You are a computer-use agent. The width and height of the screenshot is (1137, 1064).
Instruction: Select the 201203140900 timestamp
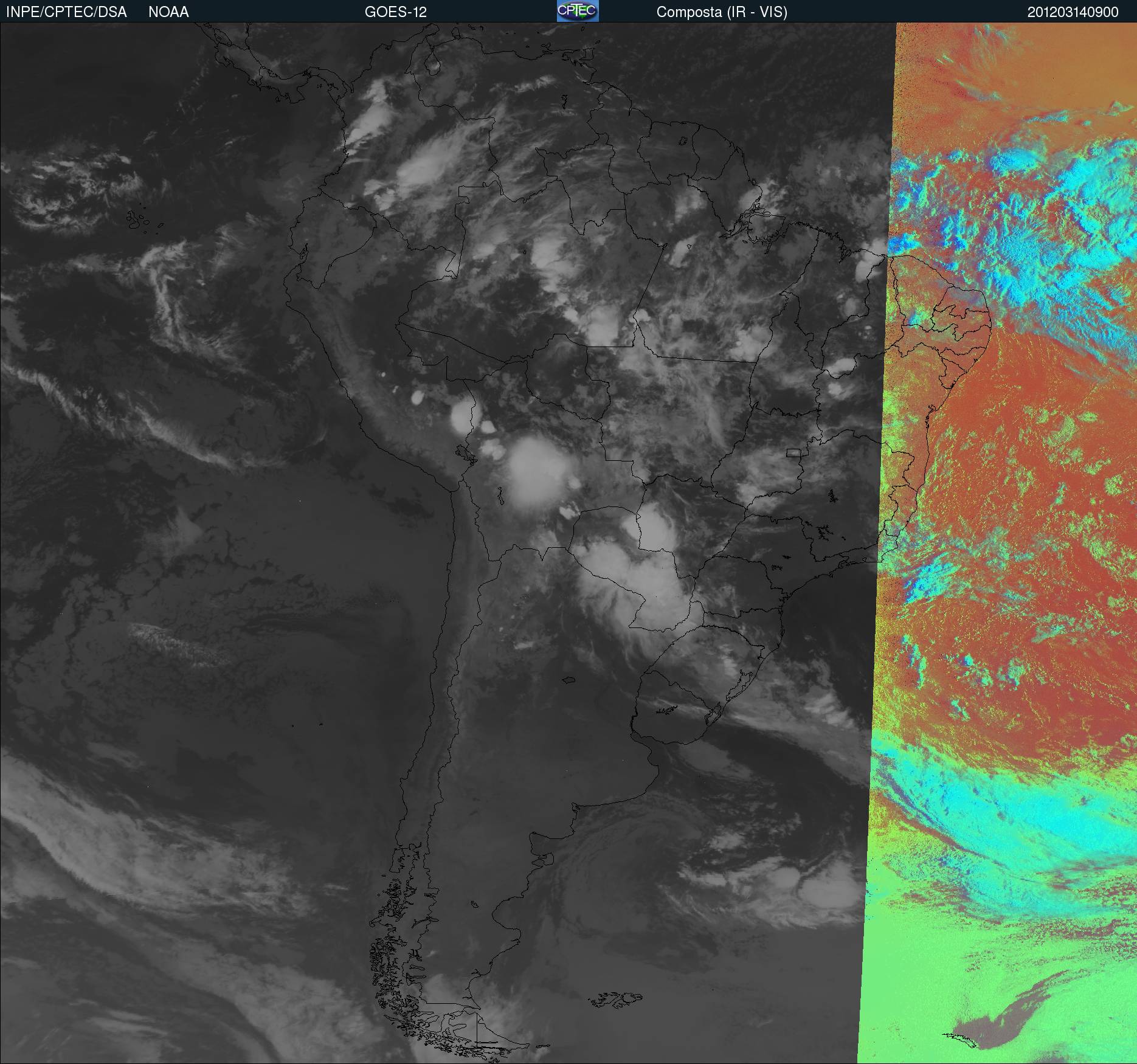click(1073, 12)
